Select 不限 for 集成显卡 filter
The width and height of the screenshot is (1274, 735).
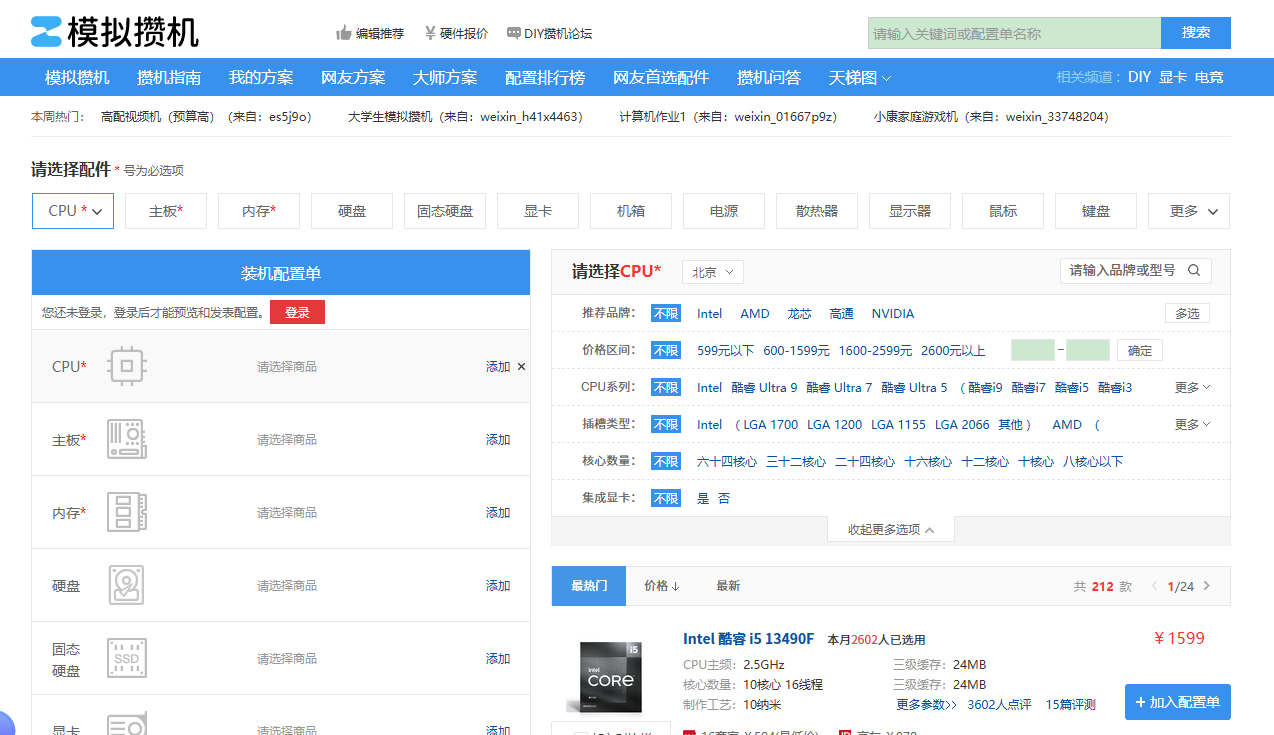pyautogui.click(x=665, y=497)
